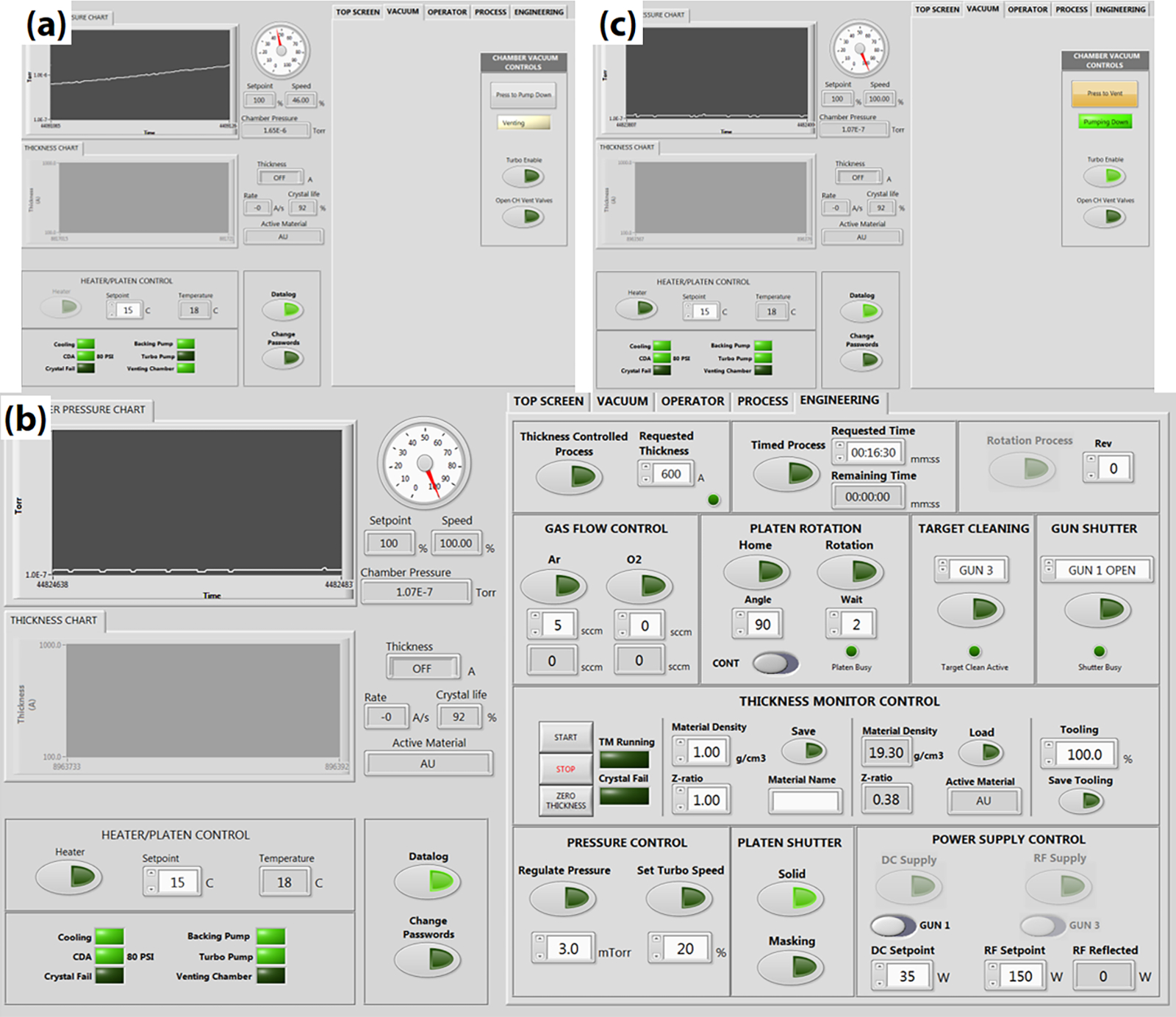Click the ZERO THICKNESS button
Image resolution: width=1176 pixels, height=1017 pixels.
(566, 800)
